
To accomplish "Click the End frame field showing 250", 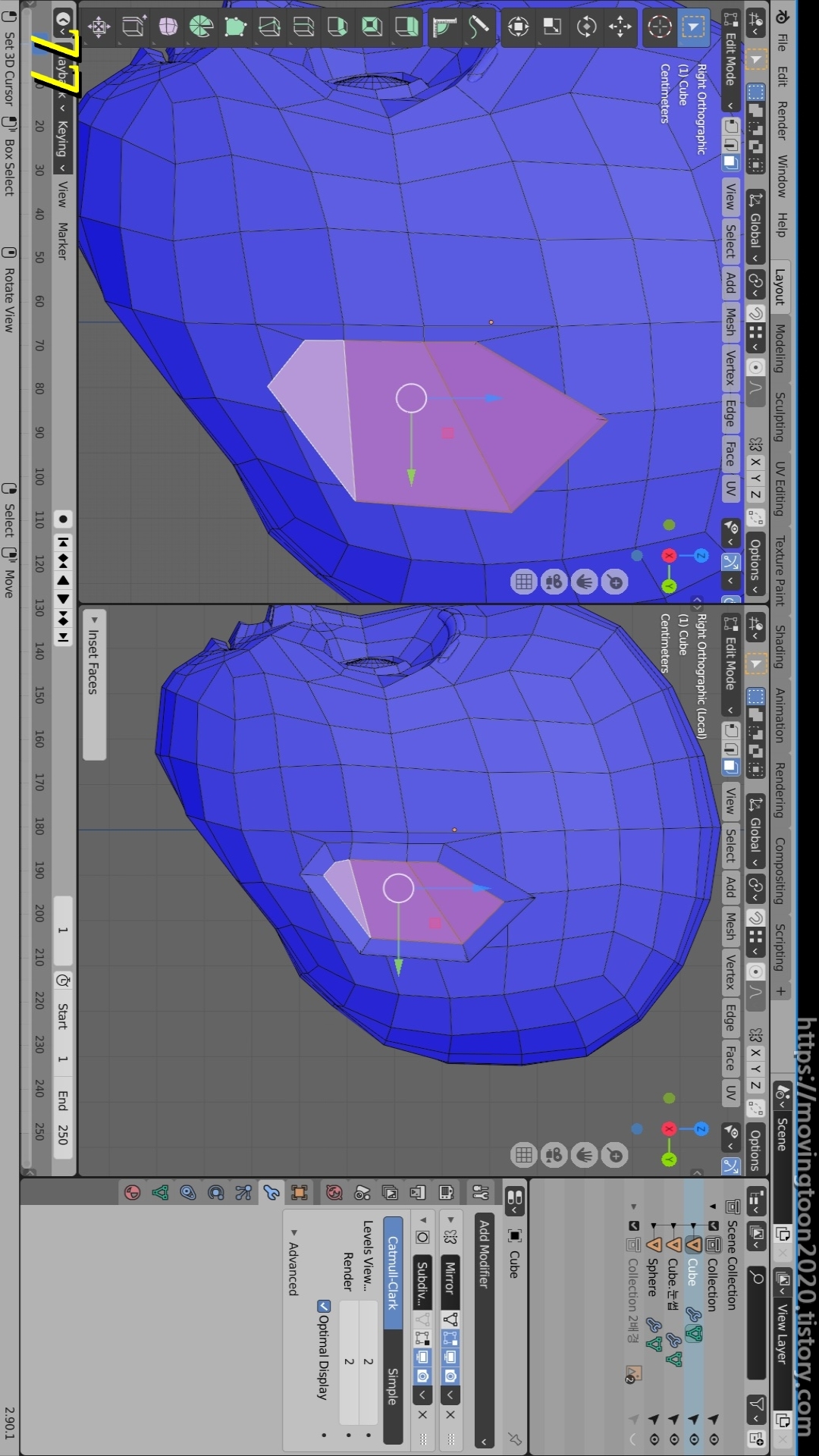I will pyautogui.click(x=63, y=1119).
